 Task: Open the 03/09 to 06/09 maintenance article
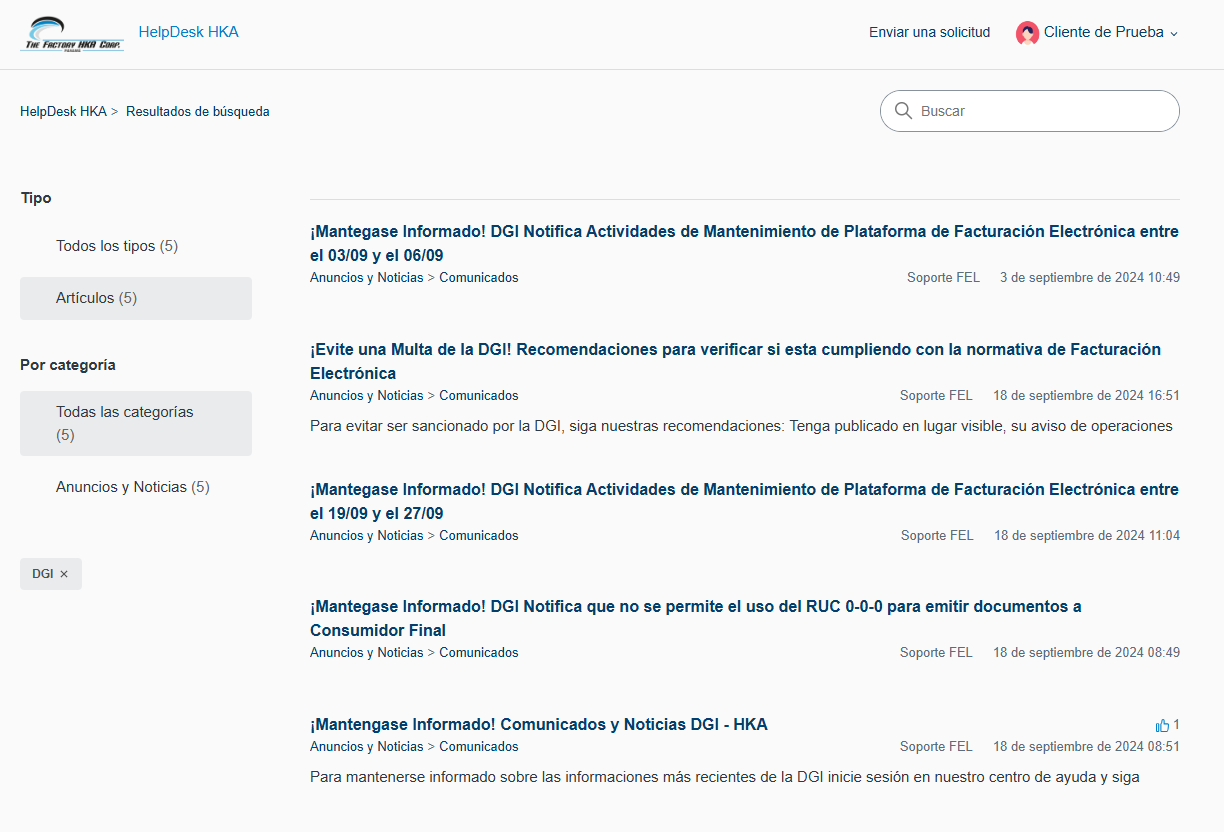[744, 232]
